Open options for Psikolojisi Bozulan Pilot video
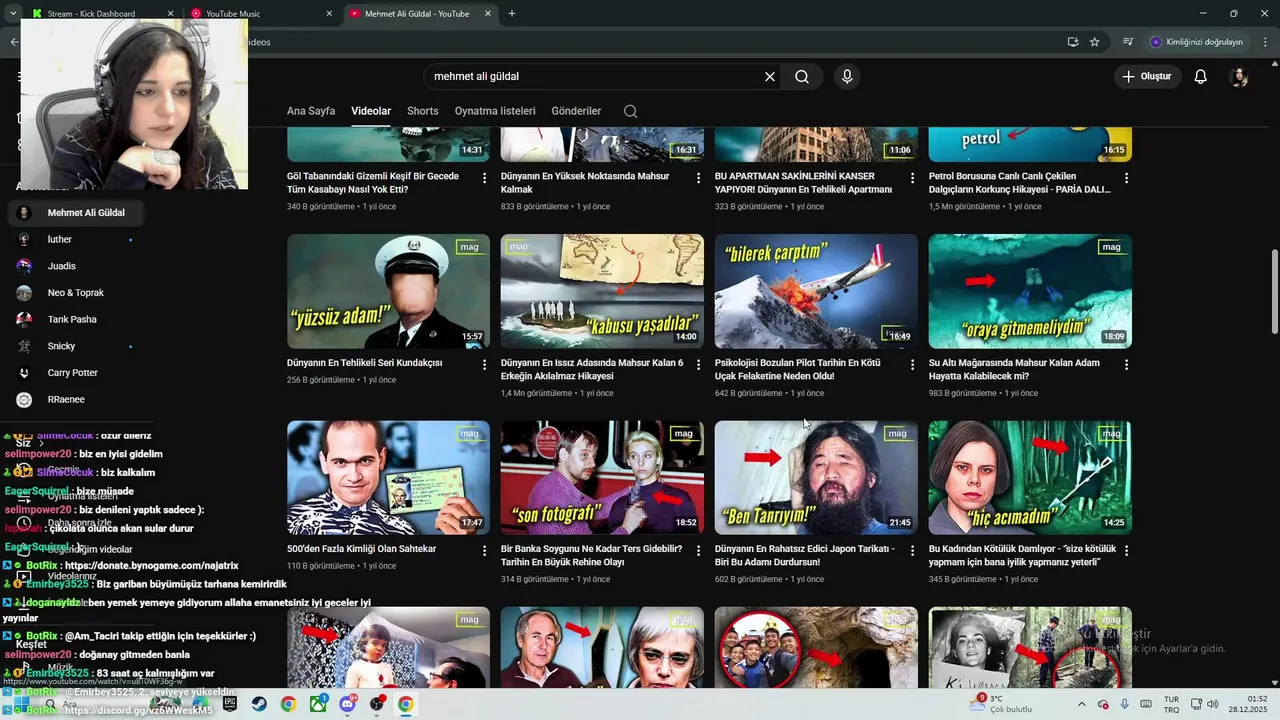 (912, 365)
